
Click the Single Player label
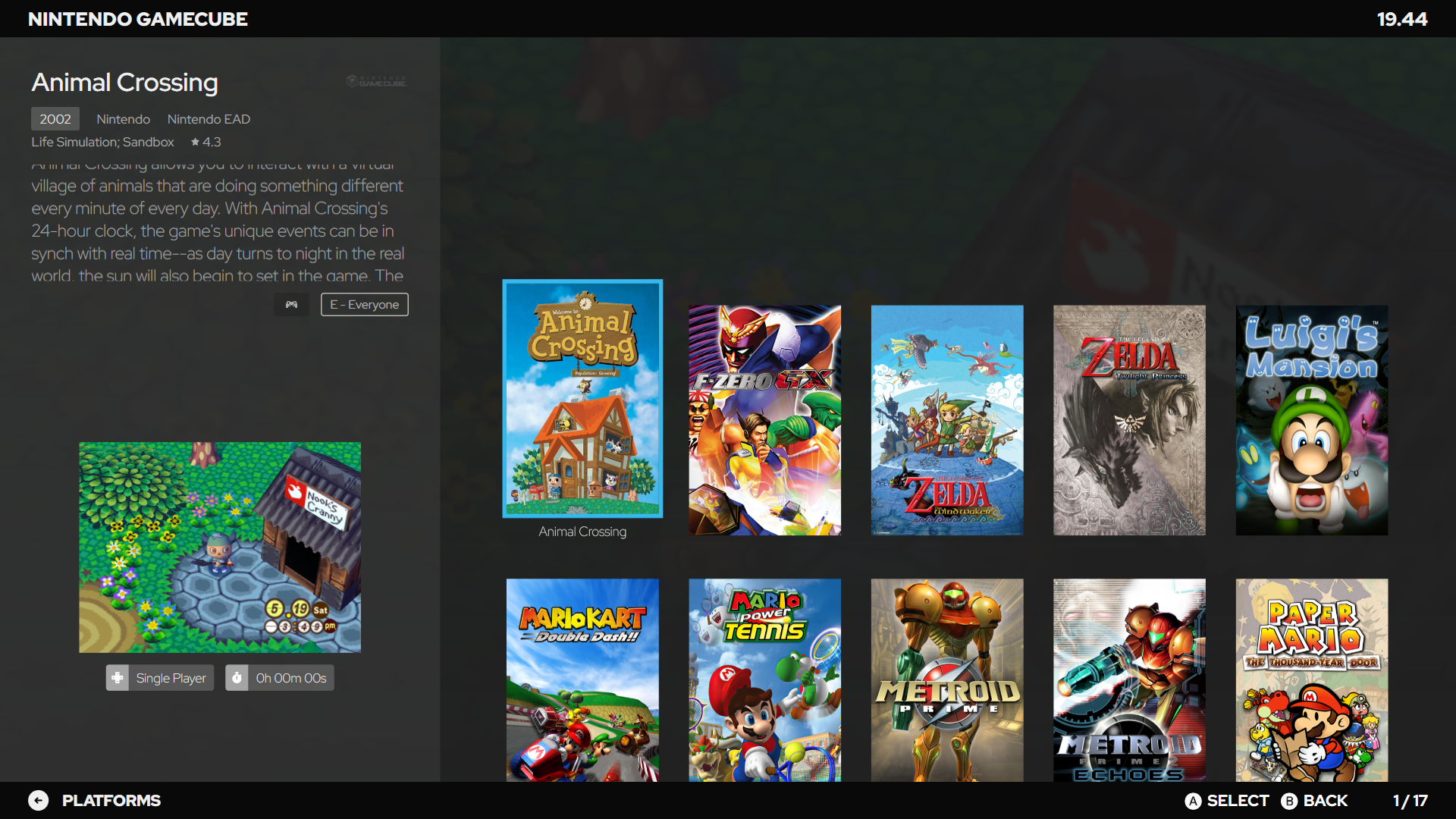(171, 678)
